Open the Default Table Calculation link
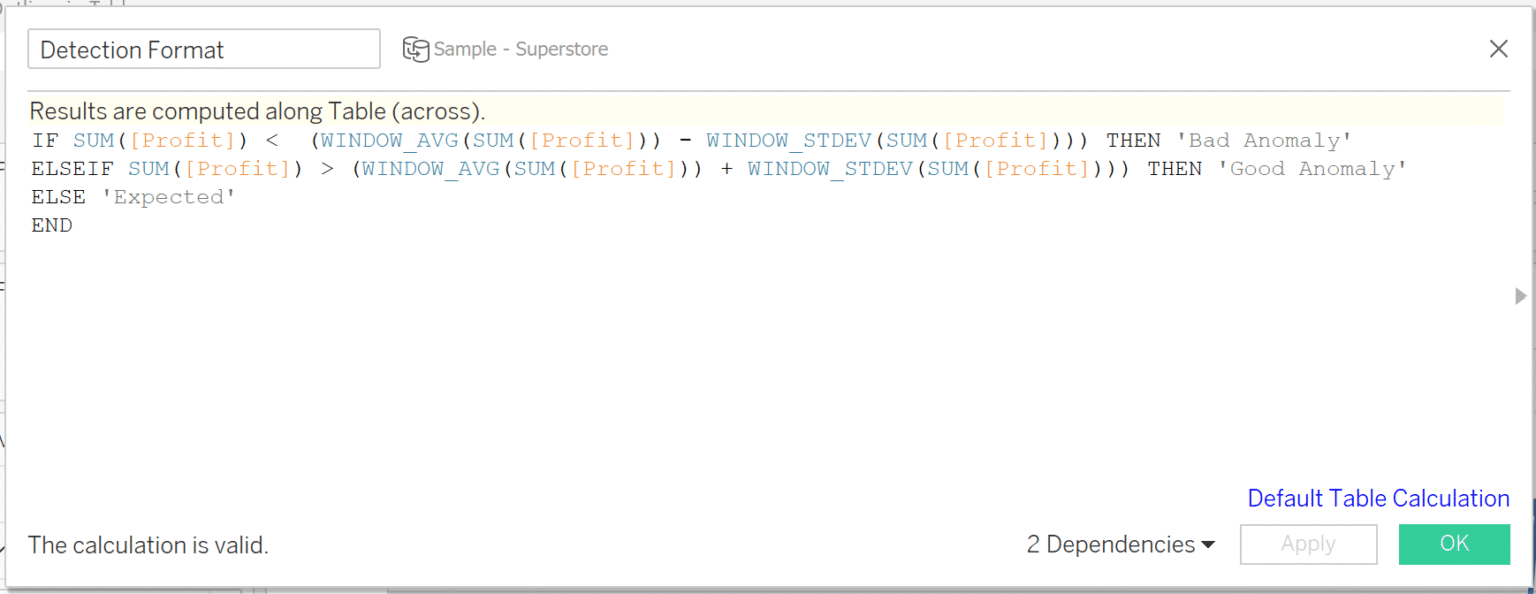Screen dimensions: 1536x594 tap(1378, 498)
